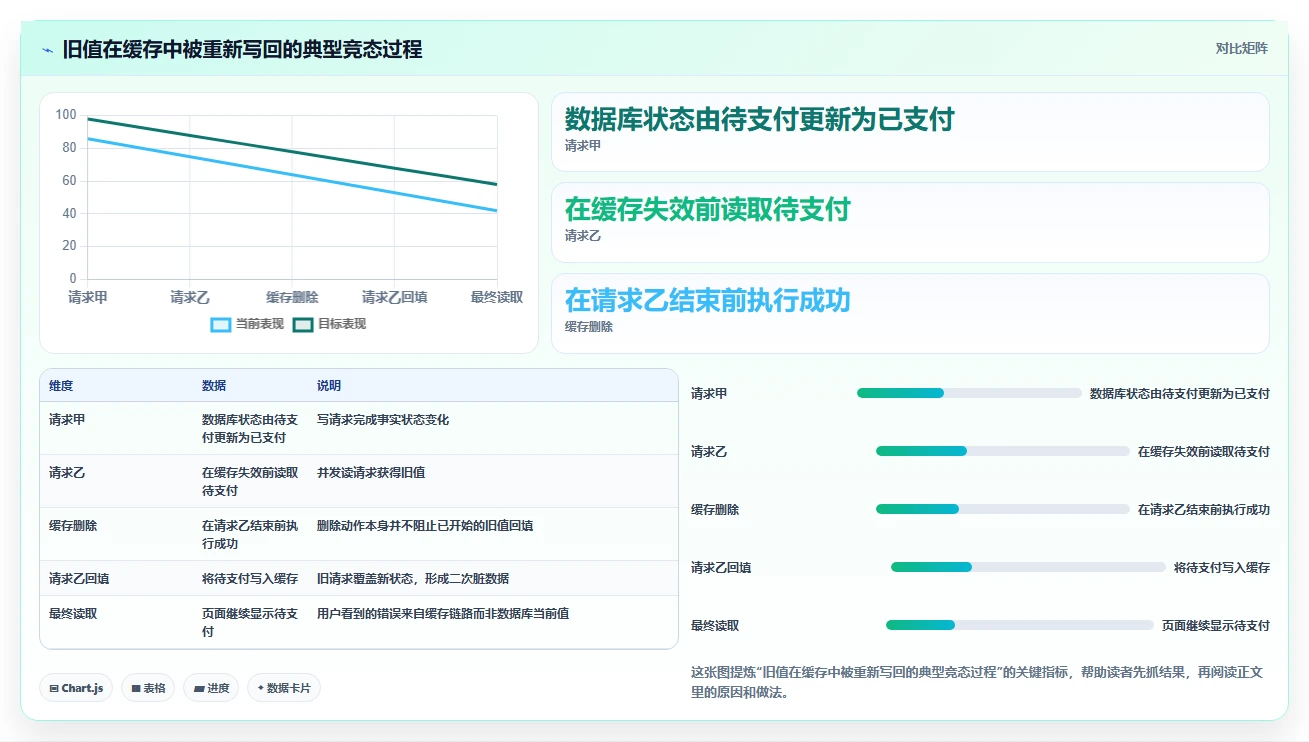
Task: Click progress caption 将待支付写入缓存
Action: (1222, 567)
